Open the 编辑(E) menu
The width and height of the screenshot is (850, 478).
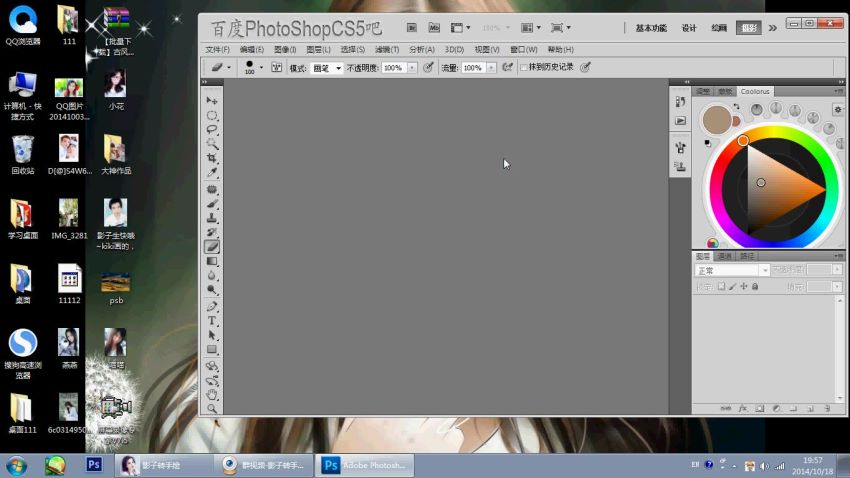pyautogui.click(x=252, y=49)
